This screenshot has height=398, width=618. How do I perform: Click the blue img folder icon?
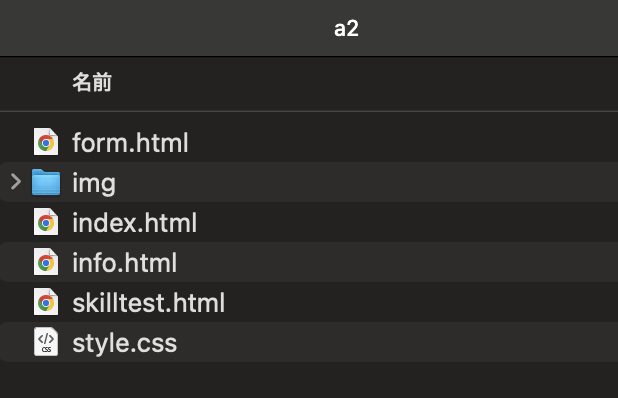46,182
